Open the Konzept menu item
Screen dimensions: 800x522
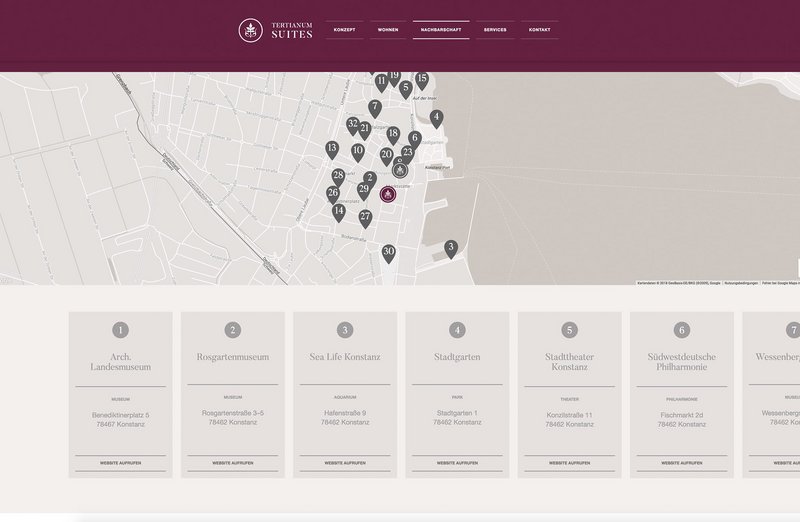click(344, 30)
